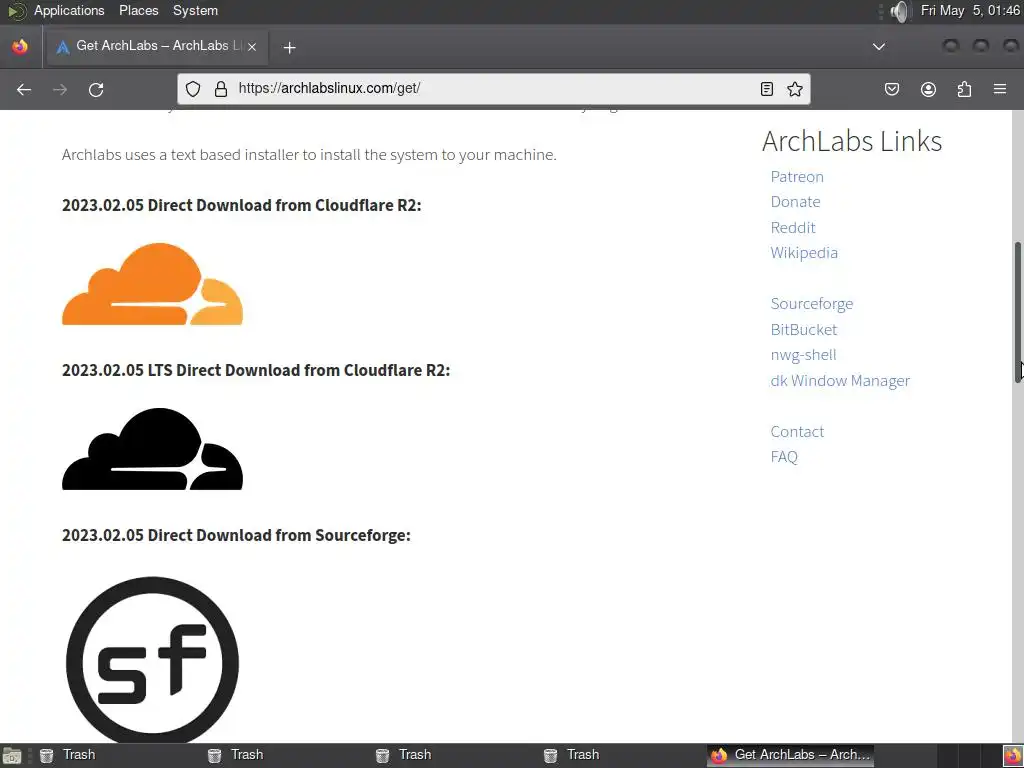
Task: Open the Patreon link
Action: tap(797, 177)
